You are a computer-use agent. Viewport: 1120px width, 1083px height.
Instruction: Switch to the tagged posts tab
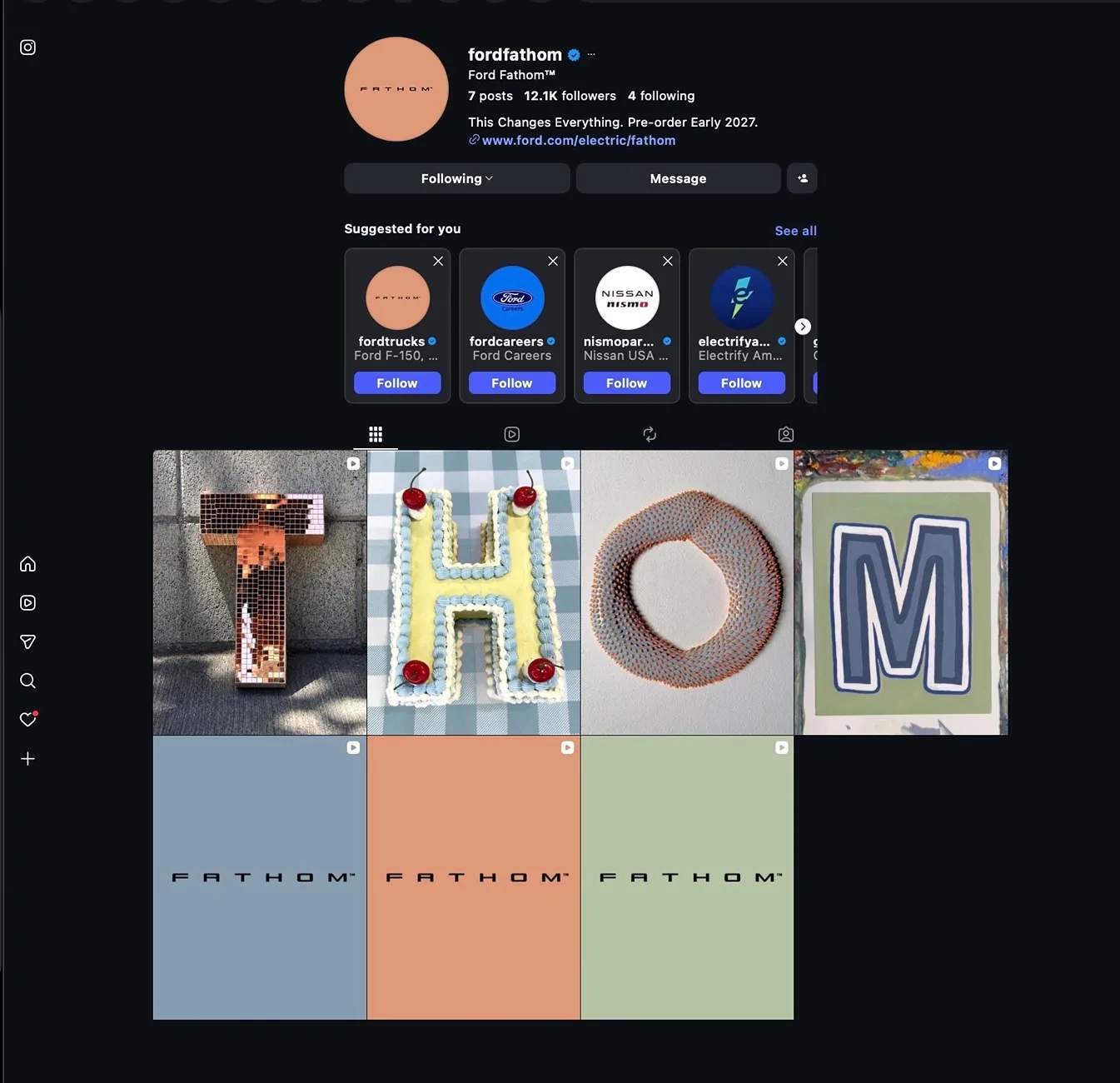786,434
